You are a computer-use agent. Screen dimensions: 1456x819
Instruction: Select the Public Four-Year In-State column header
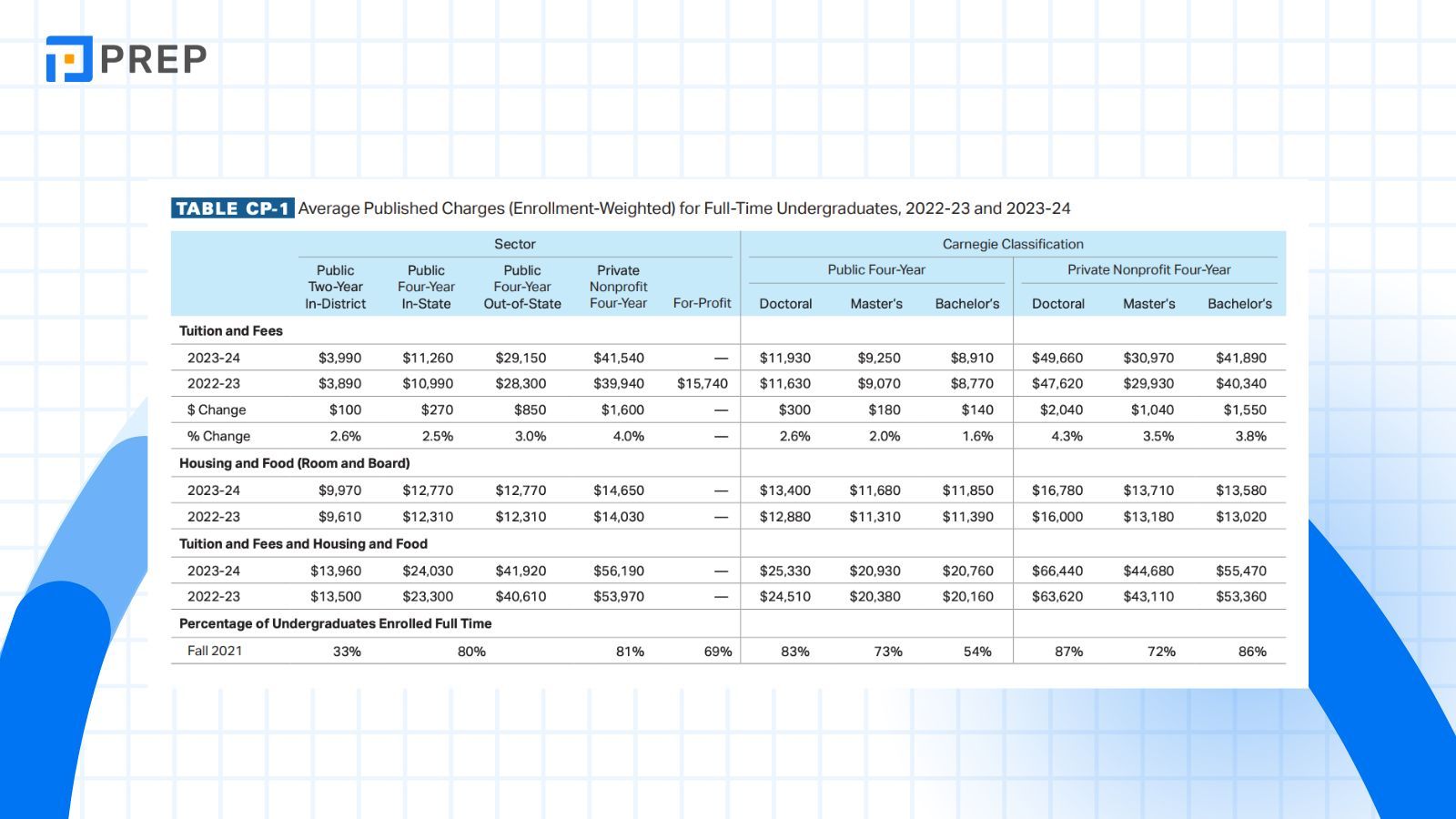pyautogui.click(x=426, y=287)
